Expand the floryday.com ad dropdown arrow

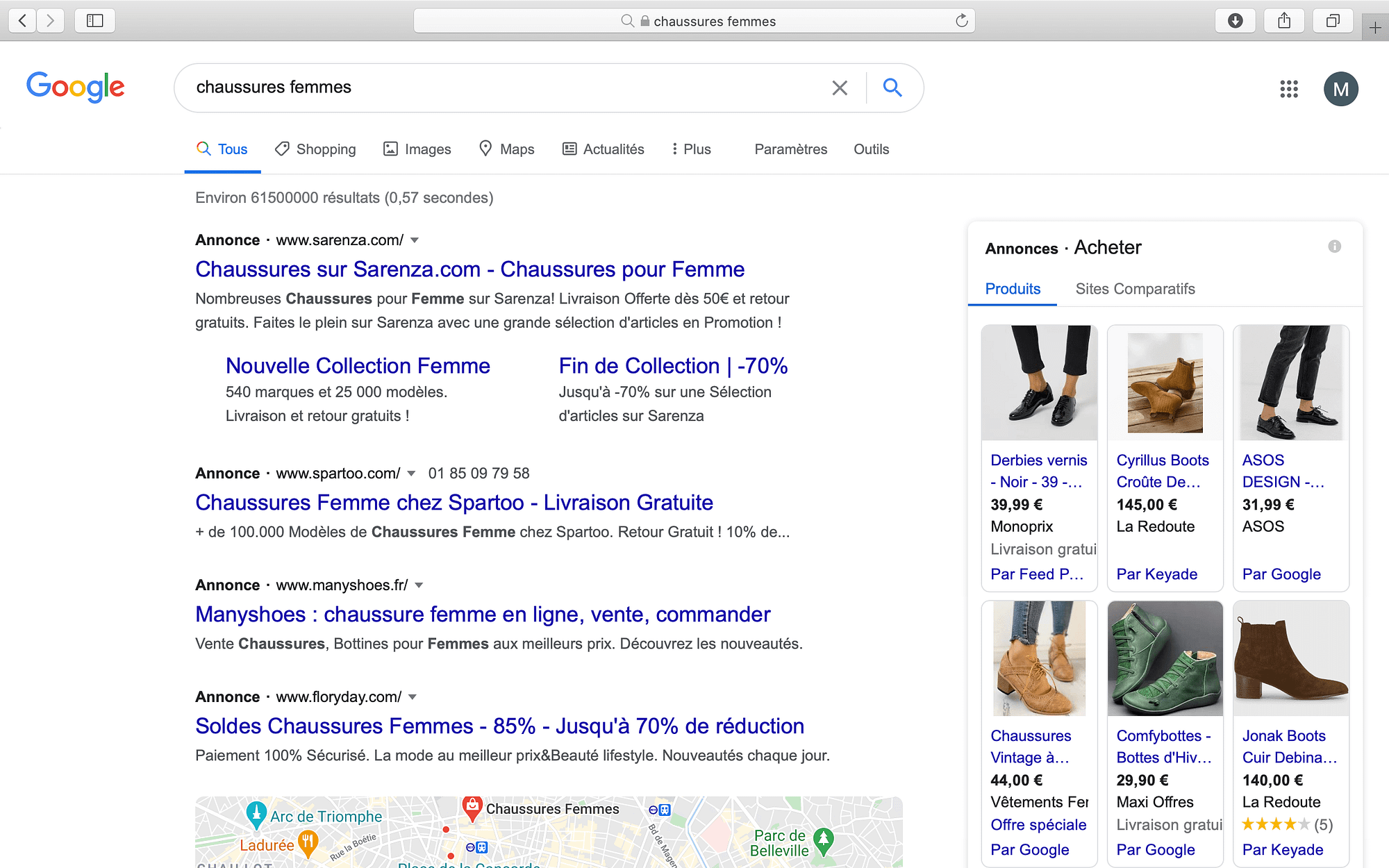point(413,697)
